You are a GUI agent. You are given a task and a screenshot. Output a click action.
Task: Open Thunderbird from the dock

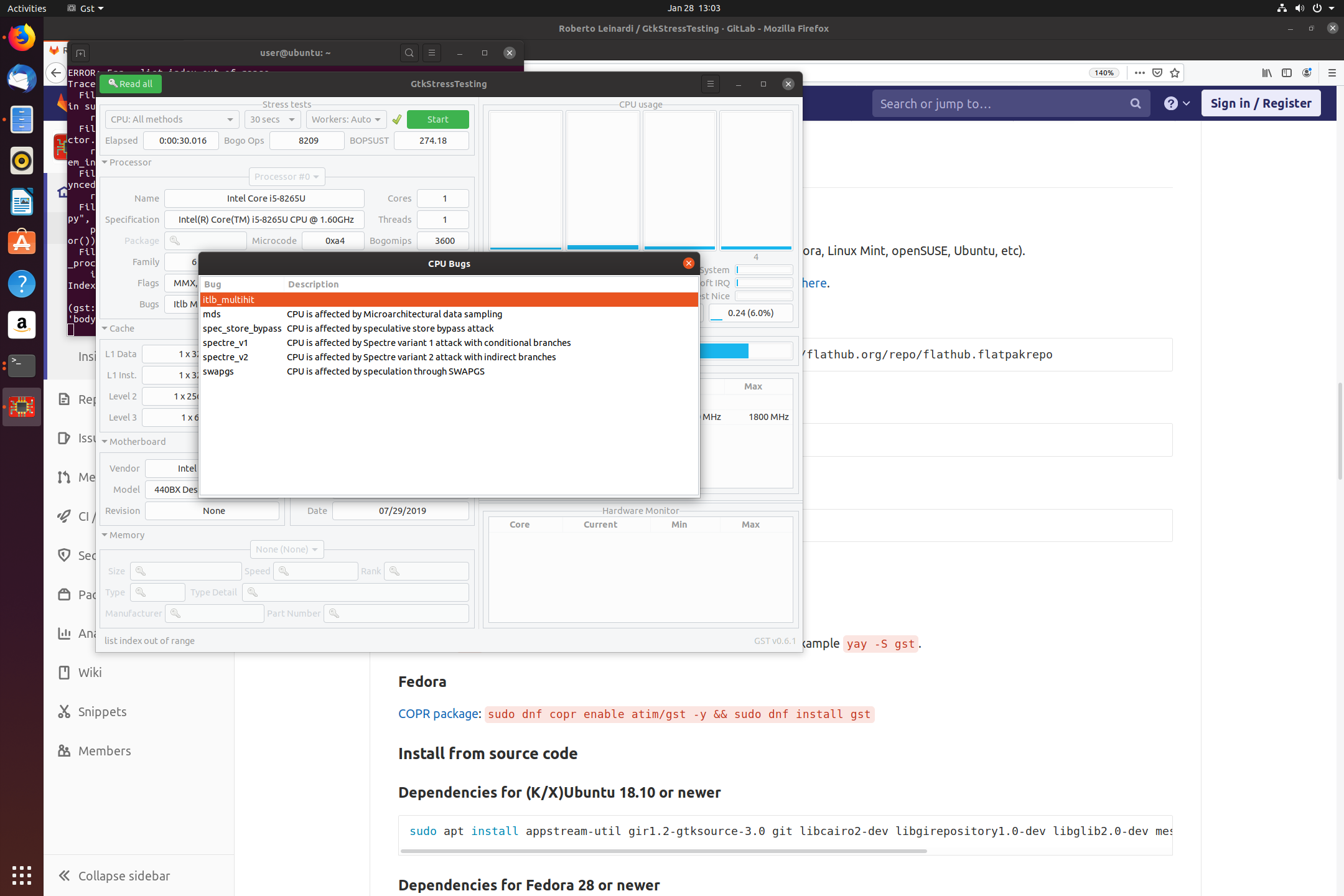click(22, 78)
